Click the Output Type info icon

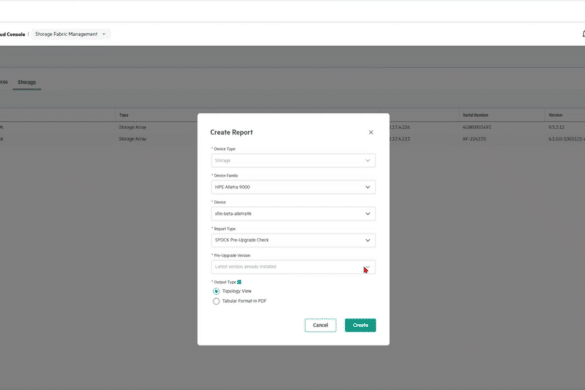[239, 282]
